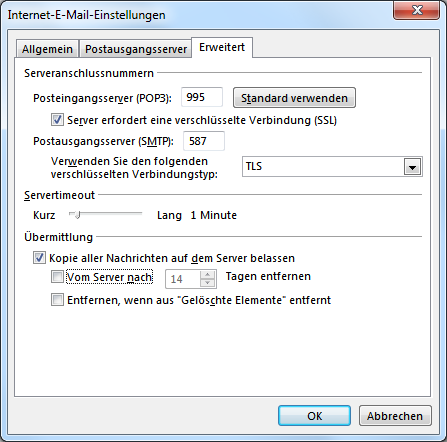
Task: Open the Postausgangsserver tab
Action: tap(136, 49)
